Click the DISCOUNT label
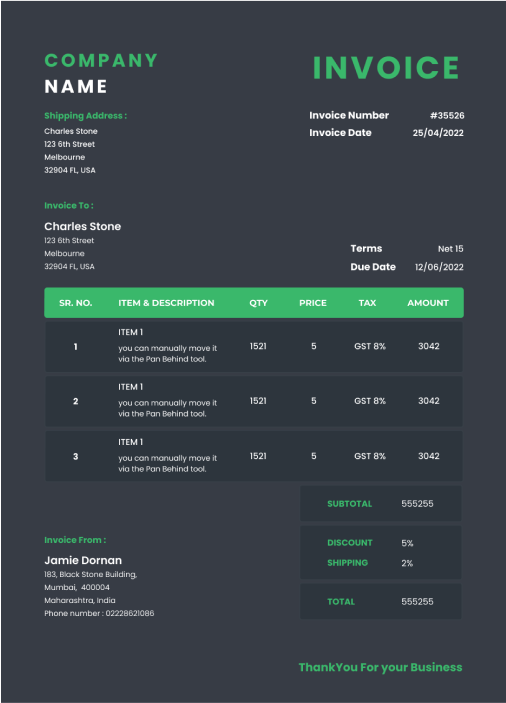The width and height of the screenshot is (506, 703). click(350, 542)
